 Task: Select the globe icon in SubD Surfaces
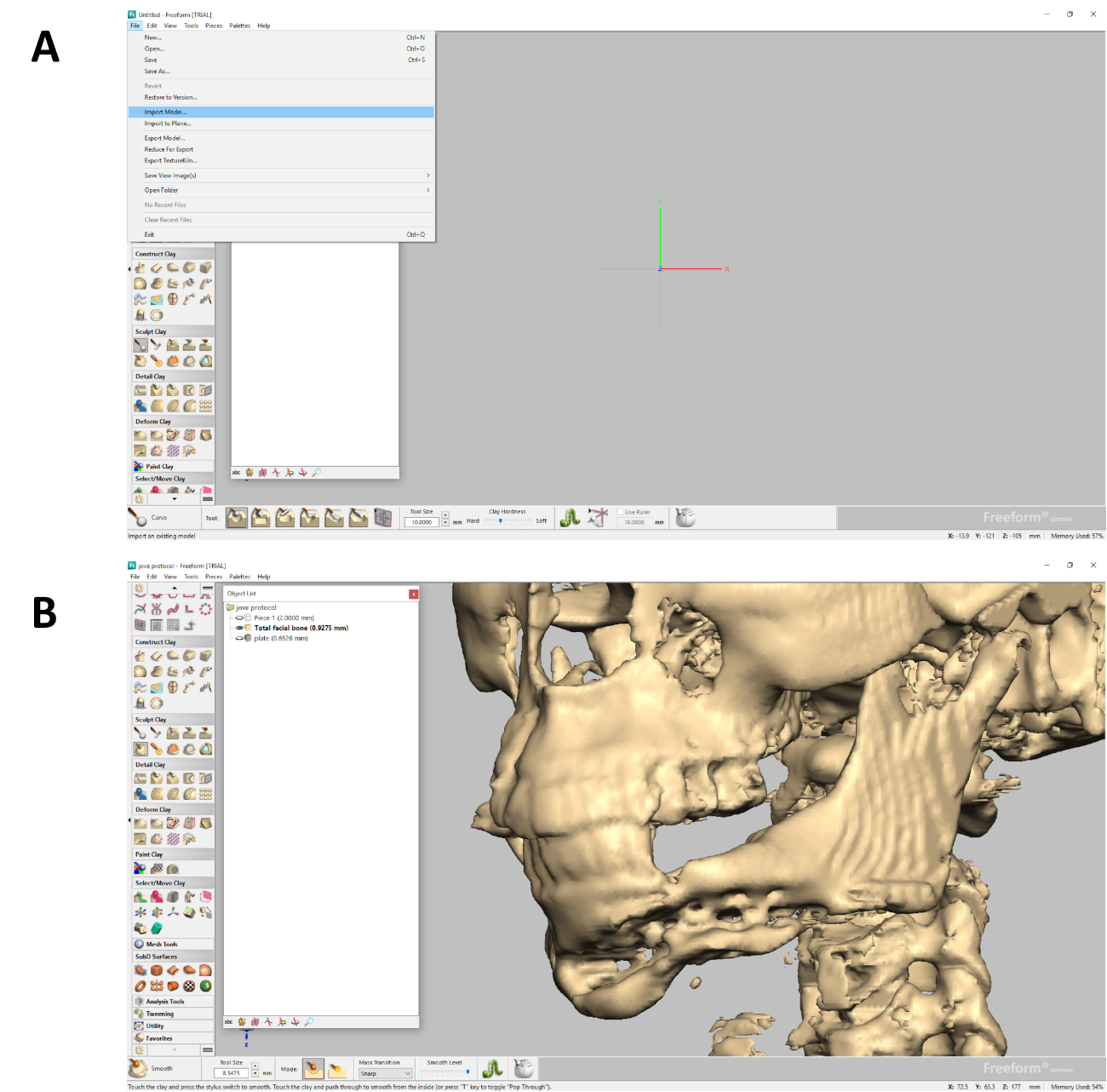[205, 986]
